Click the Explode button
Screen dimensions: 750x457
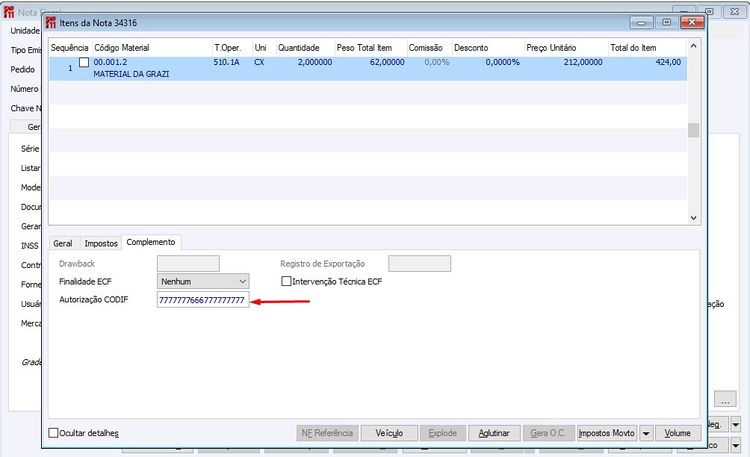pos(442,433)
